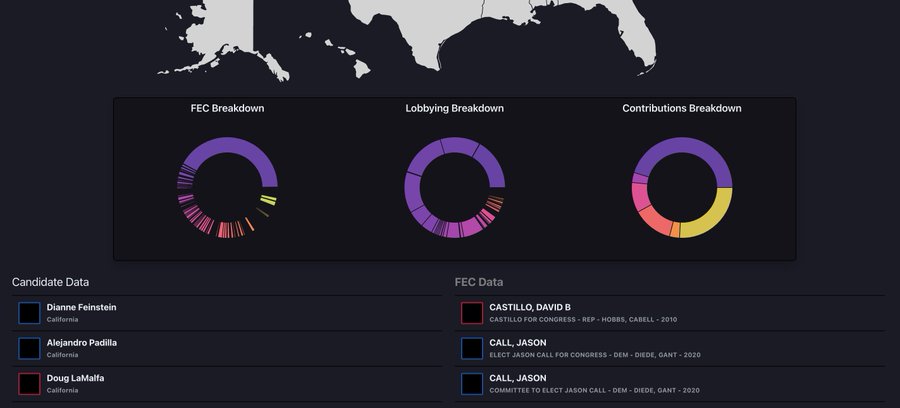Open Doug LaMalfa candidate entry
Image resolution: width=900 pixels, height=408 pixels.
227,384
